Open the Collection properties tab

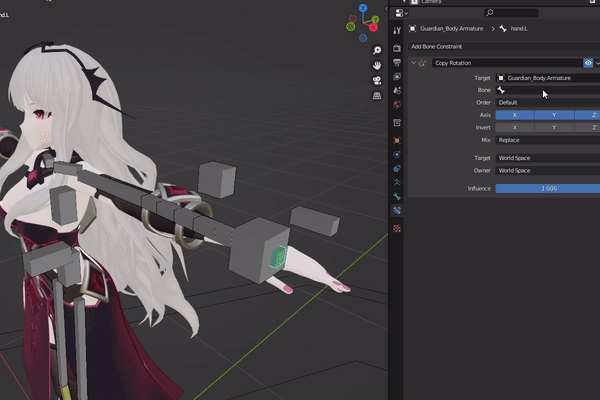point(397,123)
